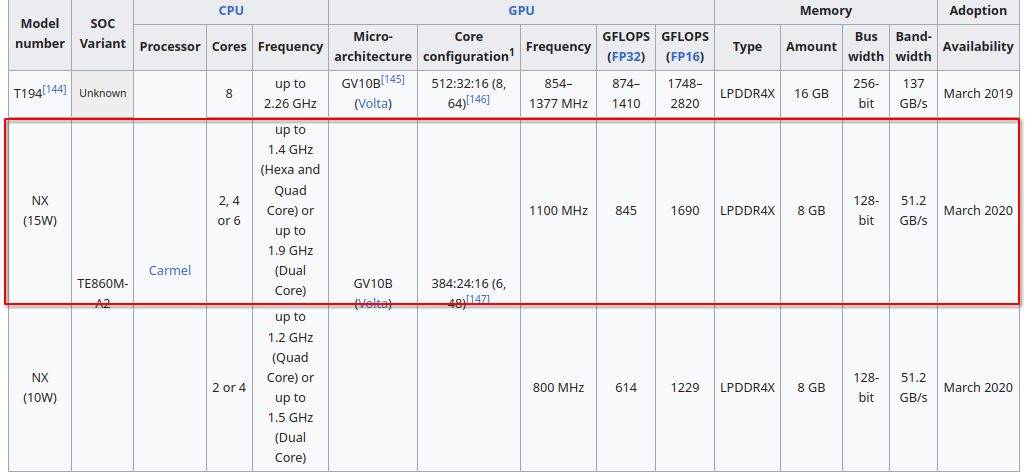Open the Carmel processor link
The image size is (1025, 473).
(x=170, y=270)
